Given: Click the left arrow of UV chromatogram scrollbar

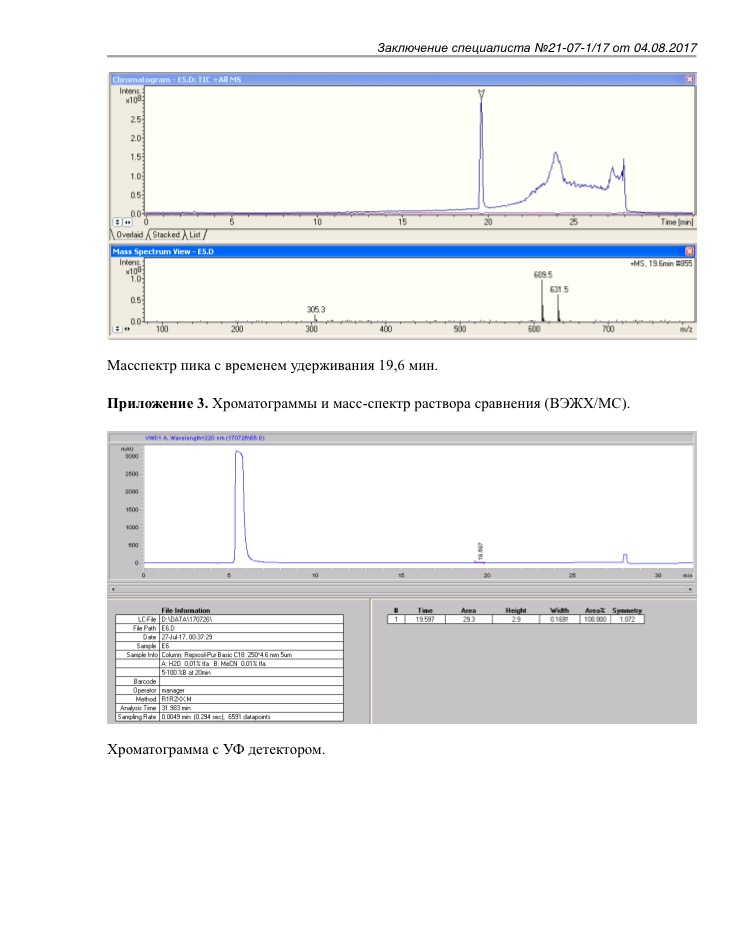Looking at the screenshot, I should (x=112, y=590).
